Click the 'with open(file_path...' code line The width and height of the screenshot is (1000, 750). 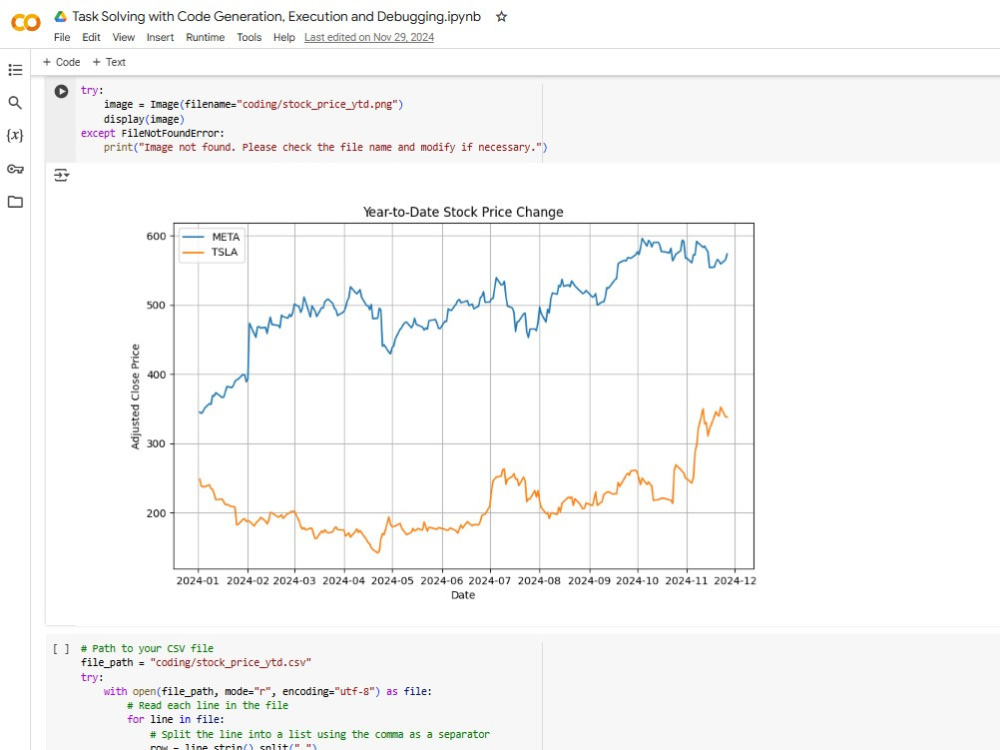[268, 691]
